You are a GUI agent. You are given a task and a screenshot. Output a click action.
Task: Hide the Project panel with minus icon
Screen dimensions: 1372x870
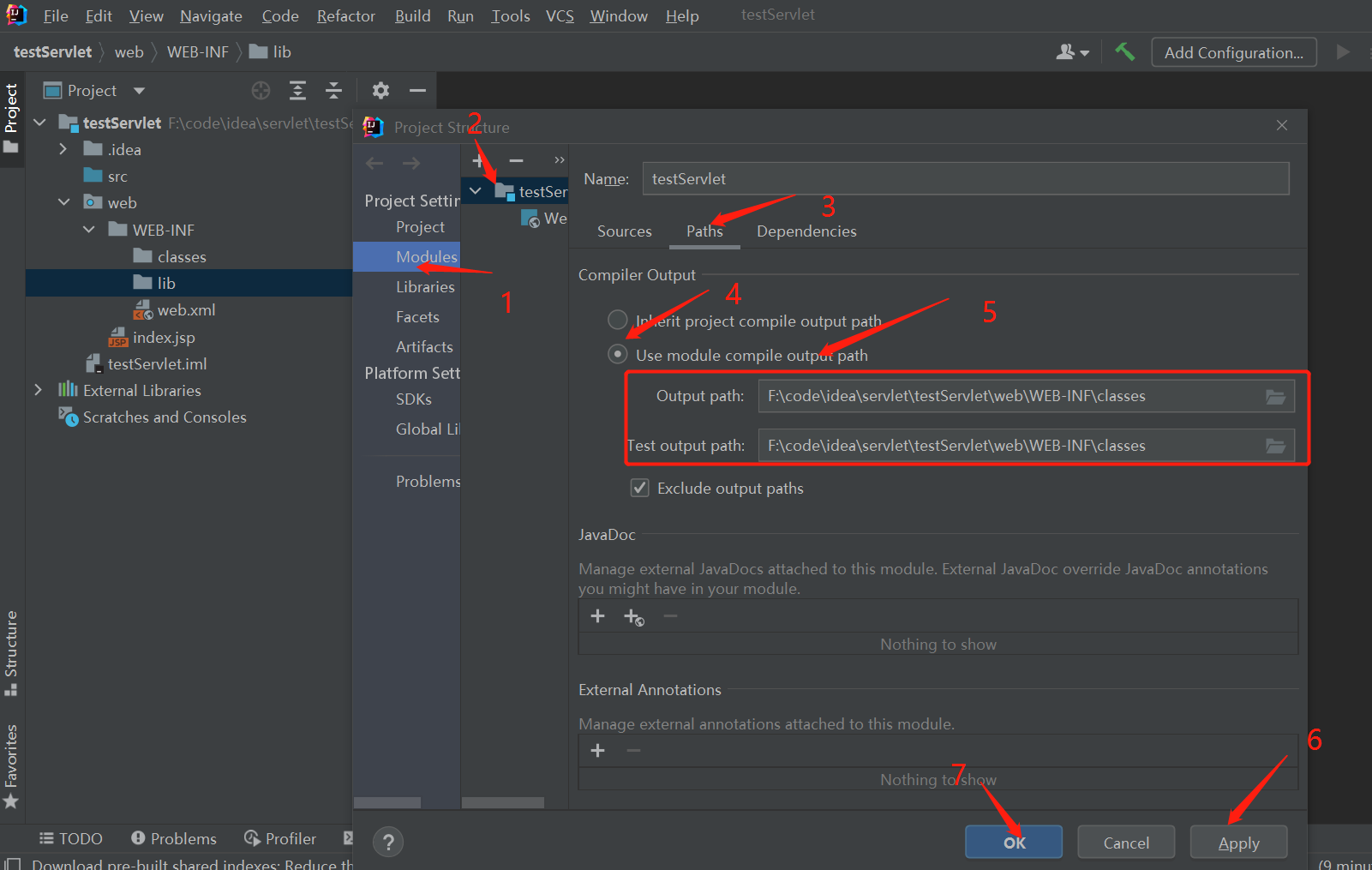[417, 90]
